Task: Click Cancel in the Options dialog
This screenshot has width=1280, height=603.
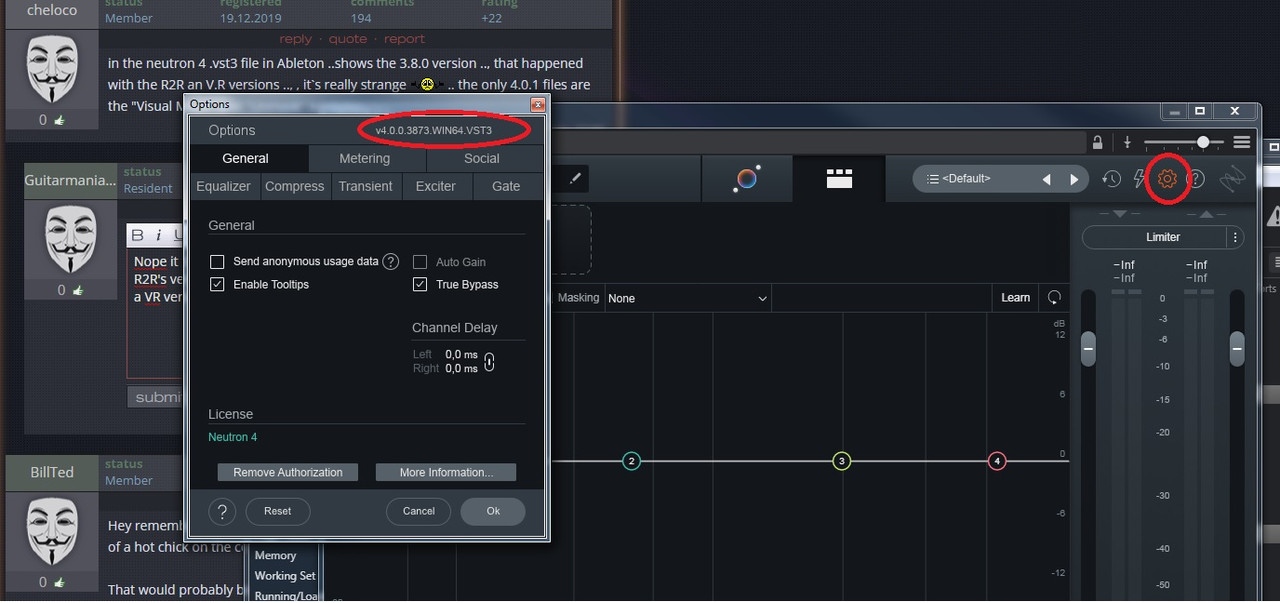Action: [x=419, y=511]
